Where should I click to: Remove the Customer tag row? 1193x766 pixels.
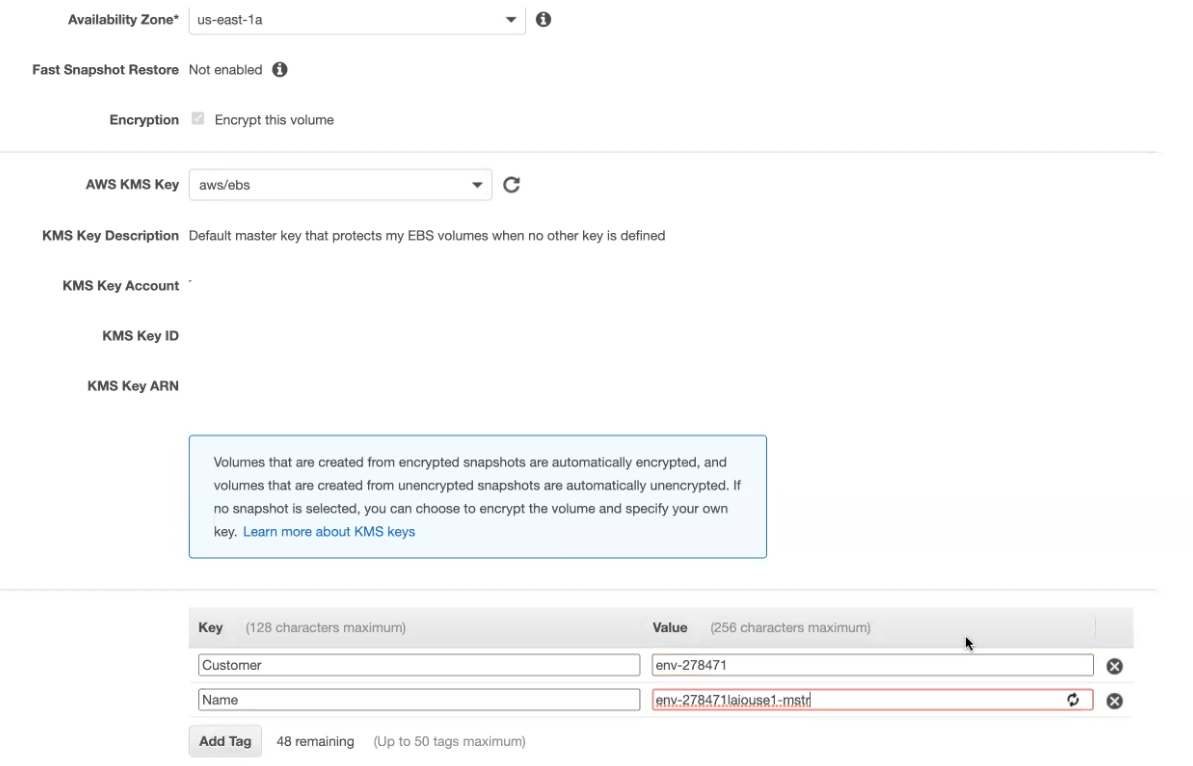click(x=1114, y=666)
